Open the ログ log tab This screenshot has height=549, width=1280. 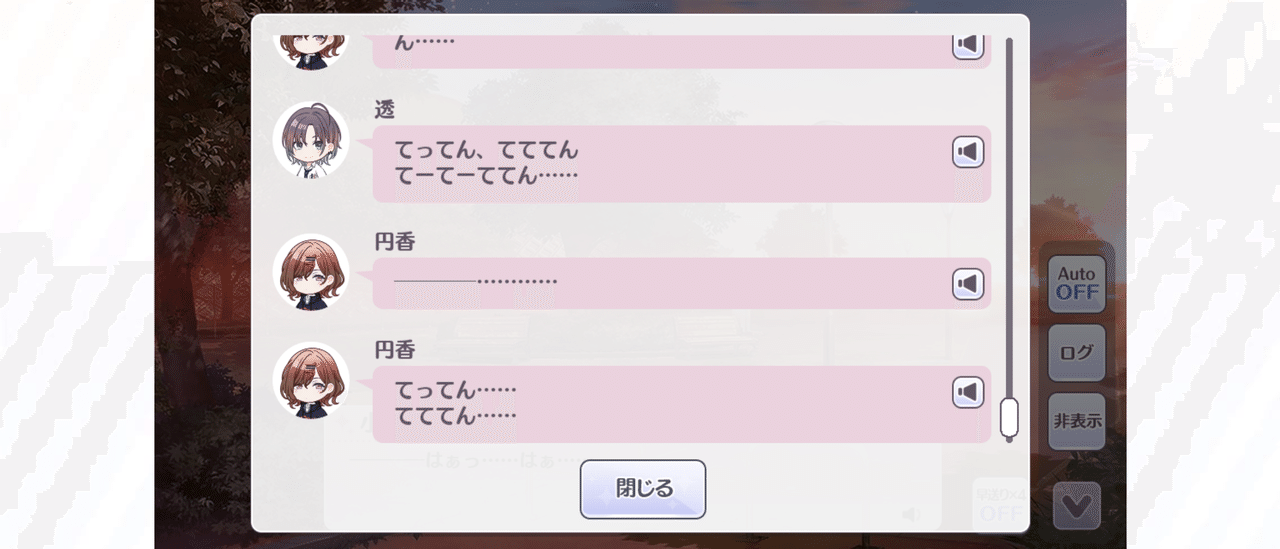click(1077, 353)
